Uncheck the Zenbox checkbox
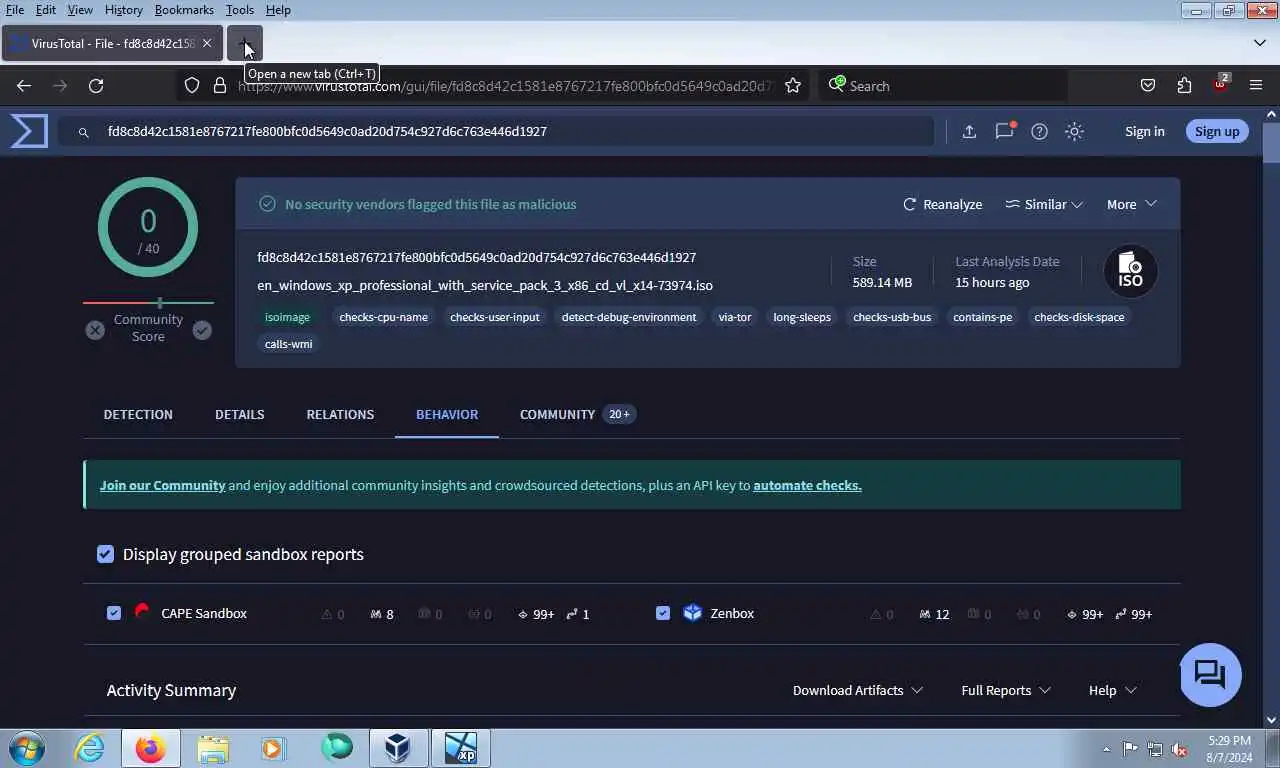The image size is (1280, 768). tap(662, 613)
